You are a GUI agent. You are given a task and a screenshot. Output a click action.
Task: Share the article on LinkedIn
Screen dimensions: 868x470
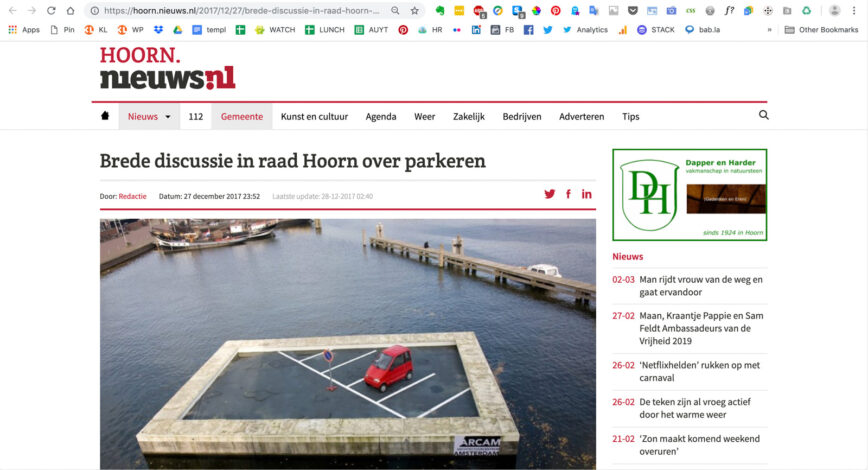point(586,194)
